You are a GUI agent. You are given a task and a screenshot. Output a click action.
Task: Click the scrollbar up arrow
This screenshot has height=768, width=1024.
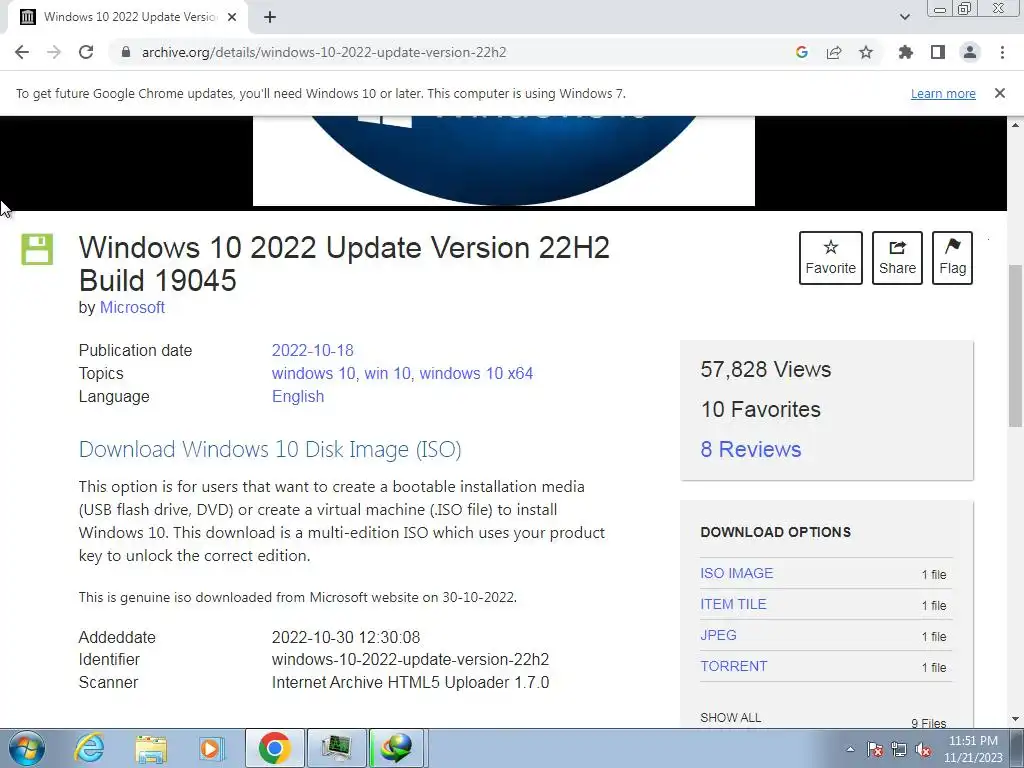(x=1015, y=123)
